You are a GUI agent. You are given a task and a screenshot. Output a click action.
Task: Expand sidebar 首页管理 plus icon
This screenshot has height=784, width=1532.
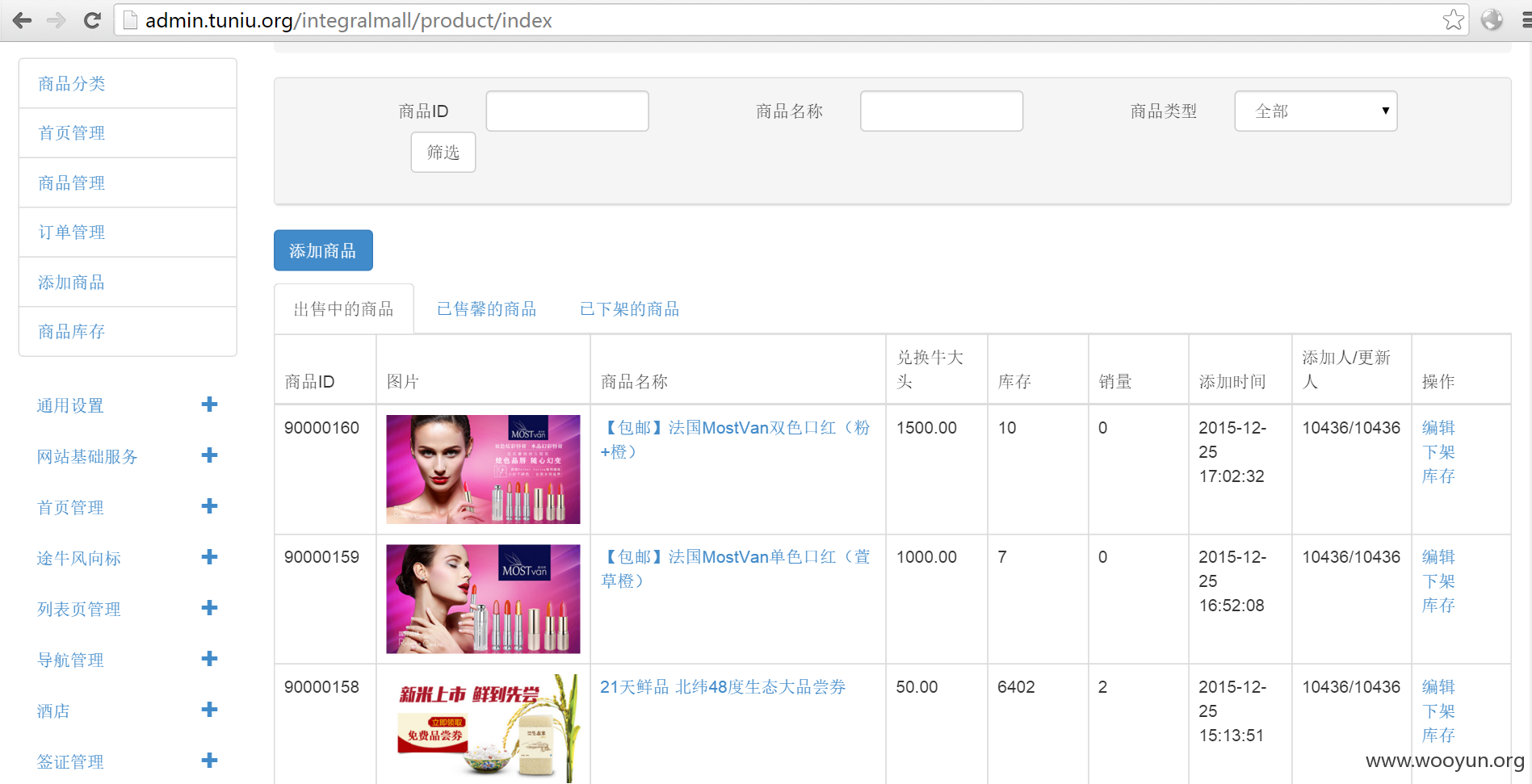[209, 506]
